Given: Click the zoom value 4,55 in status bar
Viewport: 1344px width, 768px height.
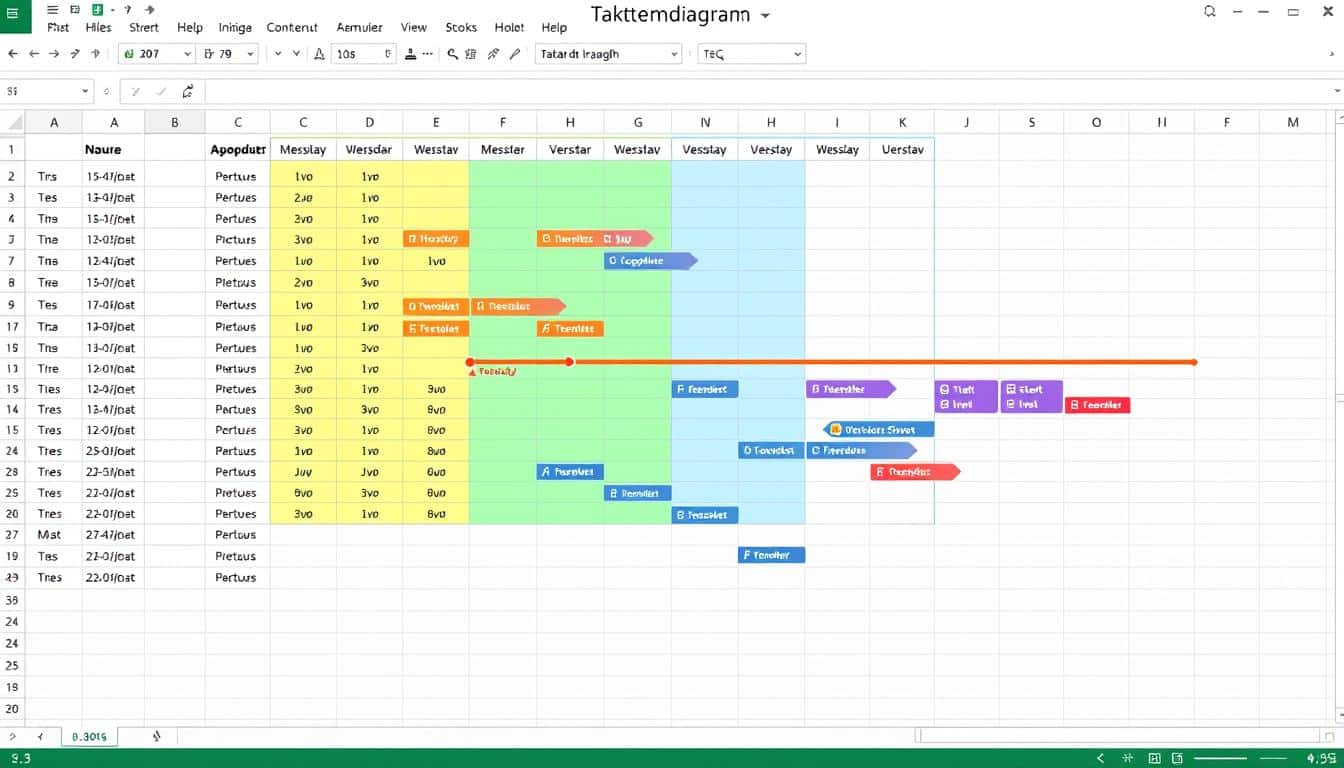Looking at the screenshot, I should pyautogui.click(x=1321, y=759).
